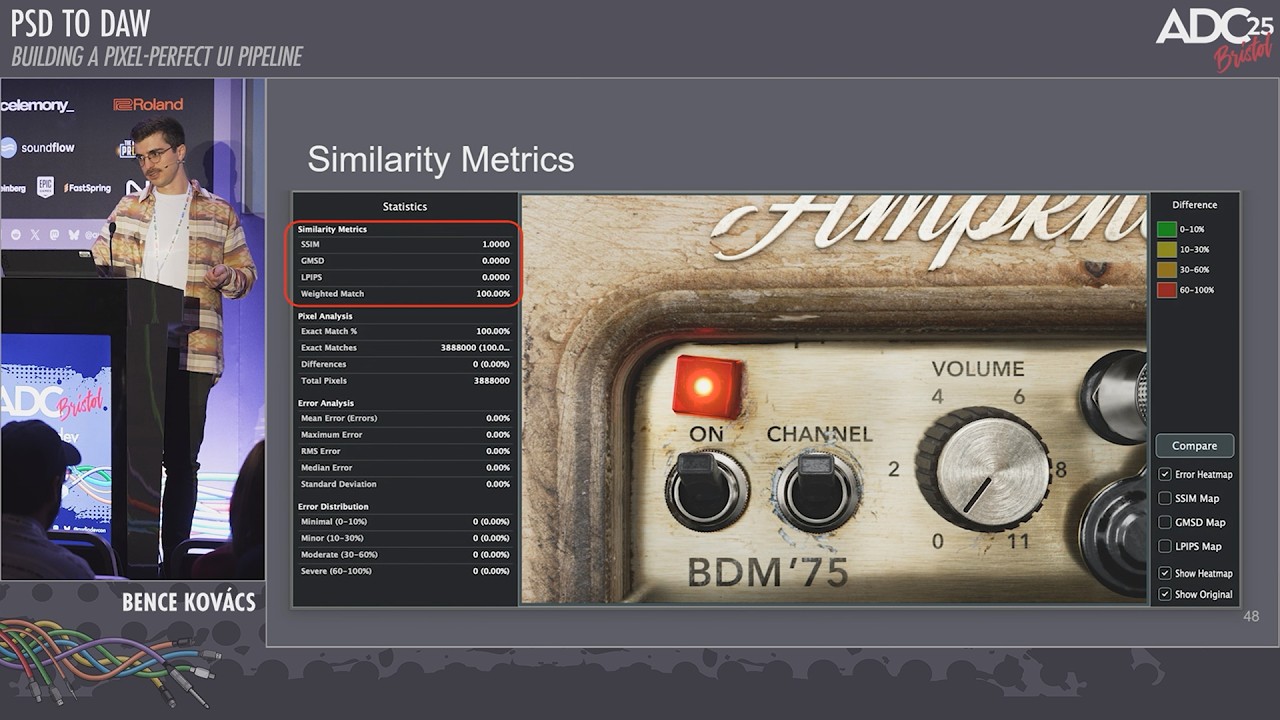Select the Mean Error row label

tap(339, 418)
